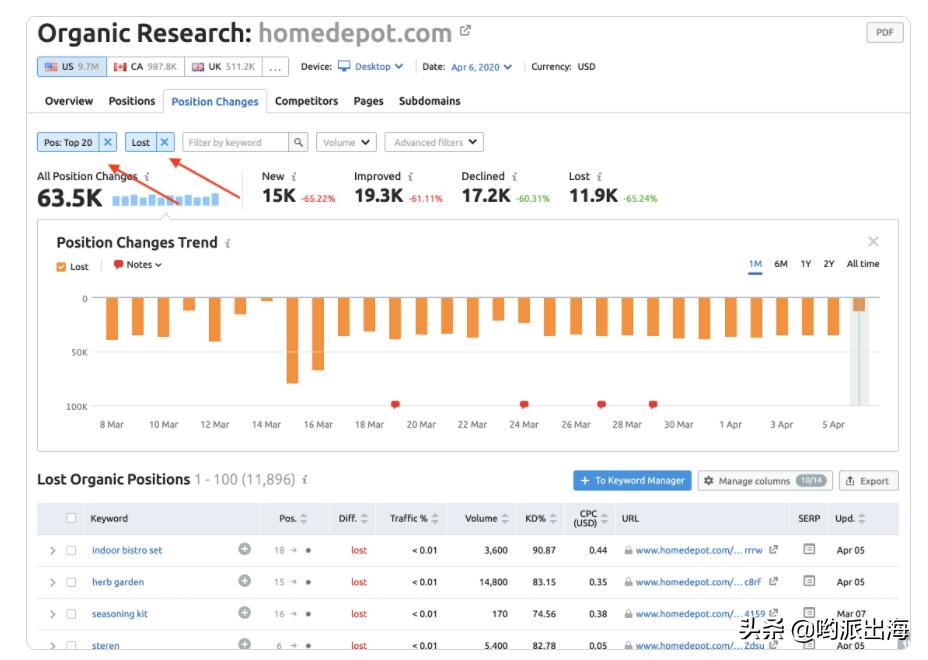Viewport: 928px width, 660px height.
Task: Open the Volume dropdown filter
Action: pos(344,142)
